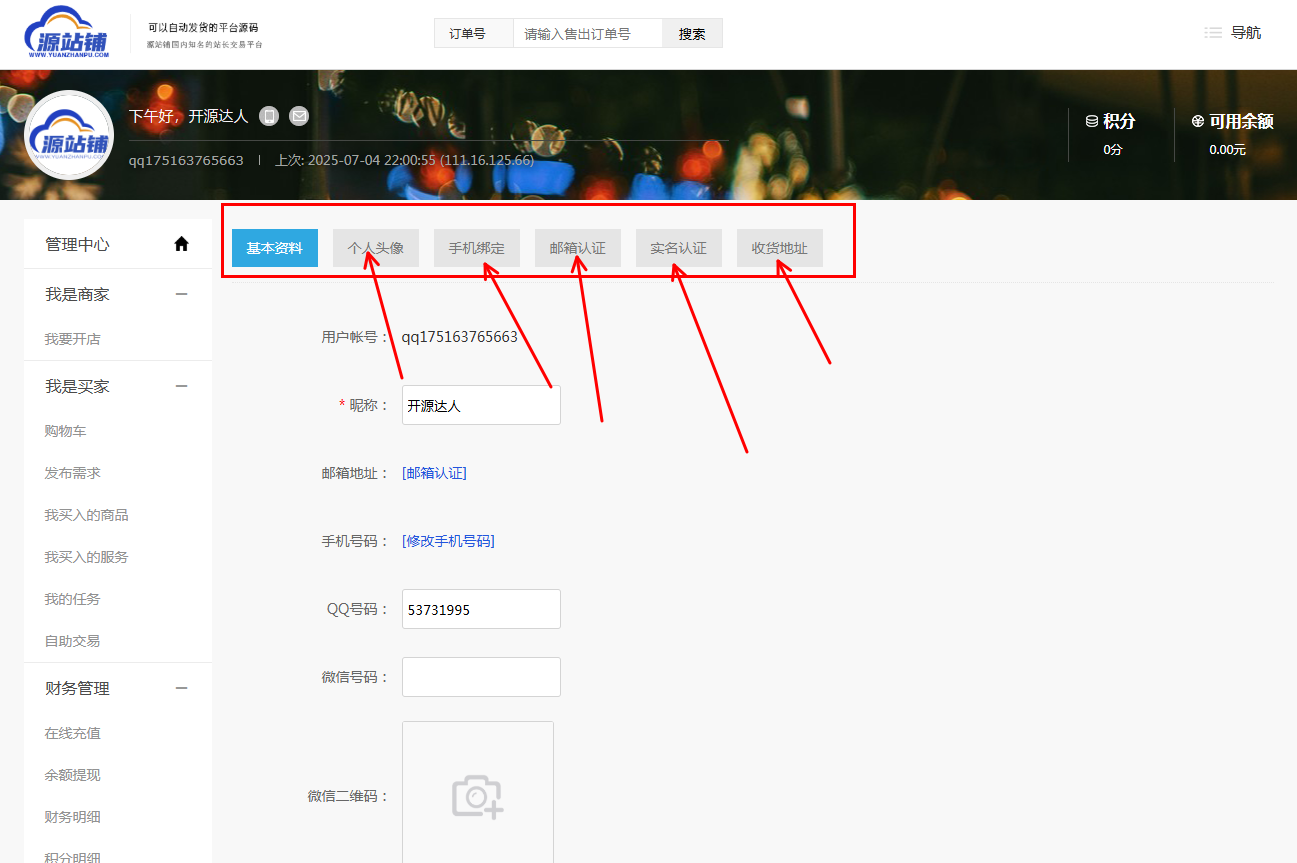This screenshot has width=1297, height=863.
Task: Click the 源站铺 logo in header
Action: [x=66, y=32]
